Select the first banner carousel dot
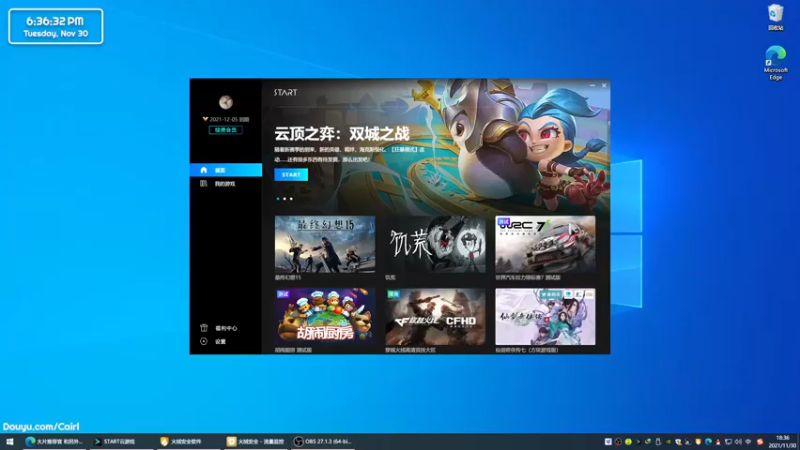Screen dimensions: 800x450 pos(278,199)
